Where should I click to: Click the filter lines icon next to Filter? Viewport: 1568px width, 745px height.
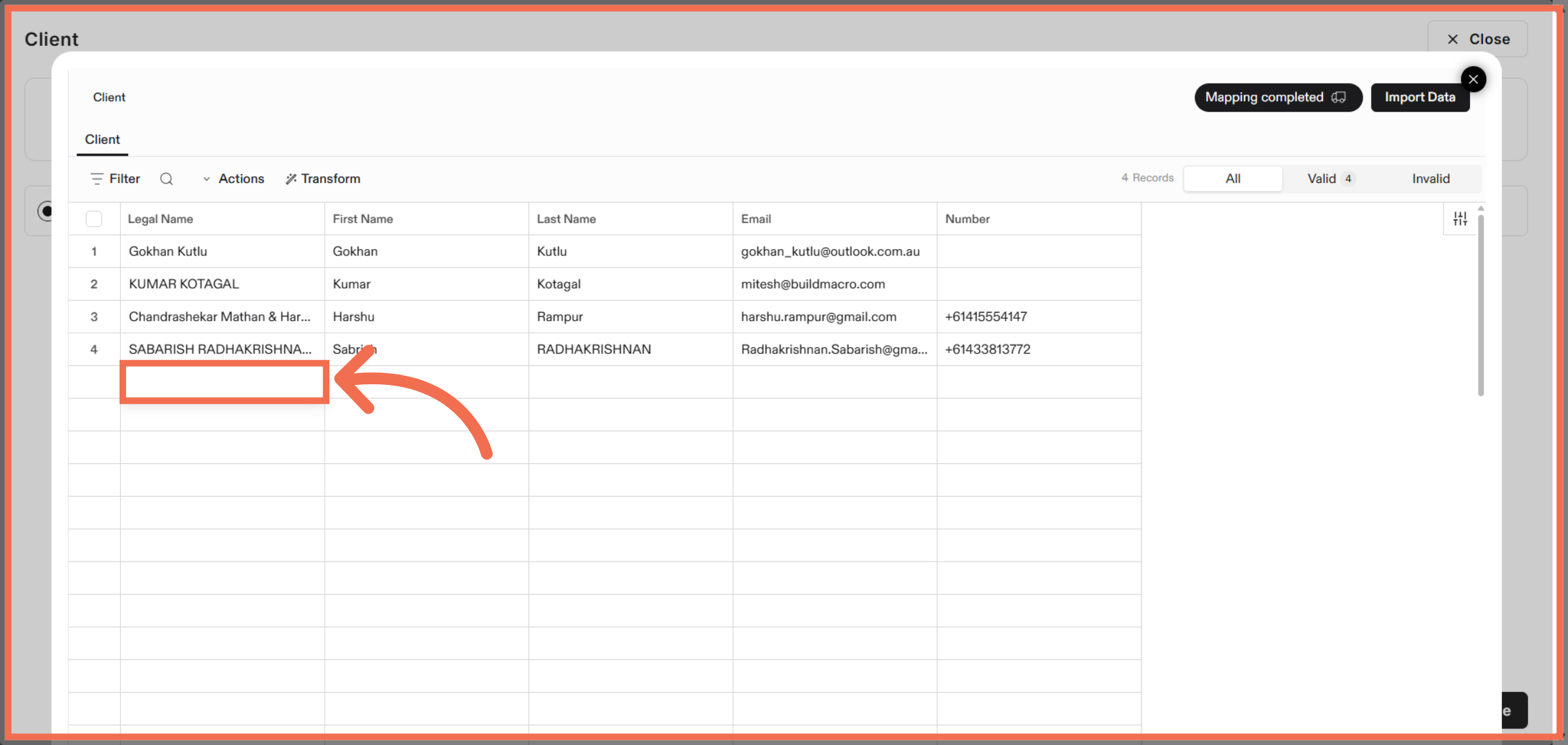click(95, 178)
